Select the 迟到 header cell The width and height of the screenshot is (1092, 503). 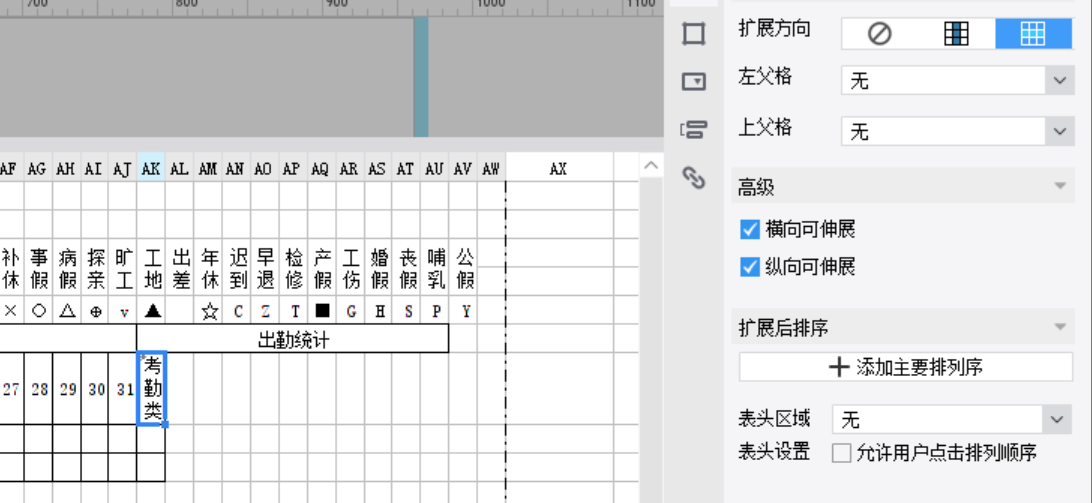coord(237,269)
